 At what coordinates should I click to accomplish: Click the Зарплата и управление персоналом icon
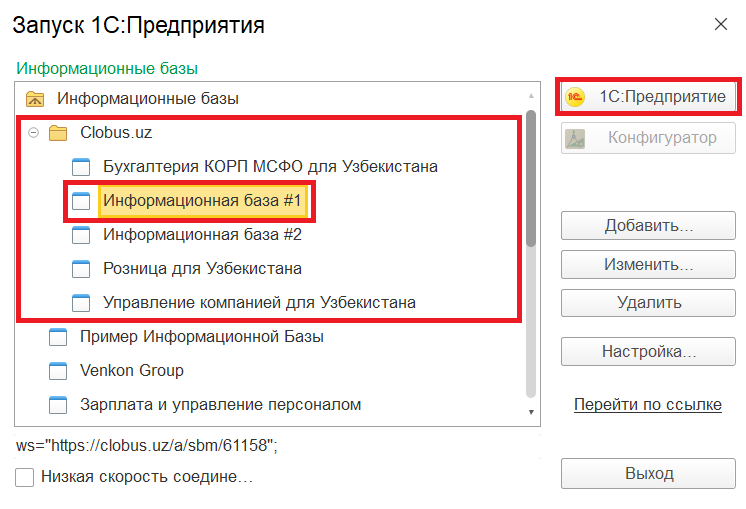tap(58, 405)
